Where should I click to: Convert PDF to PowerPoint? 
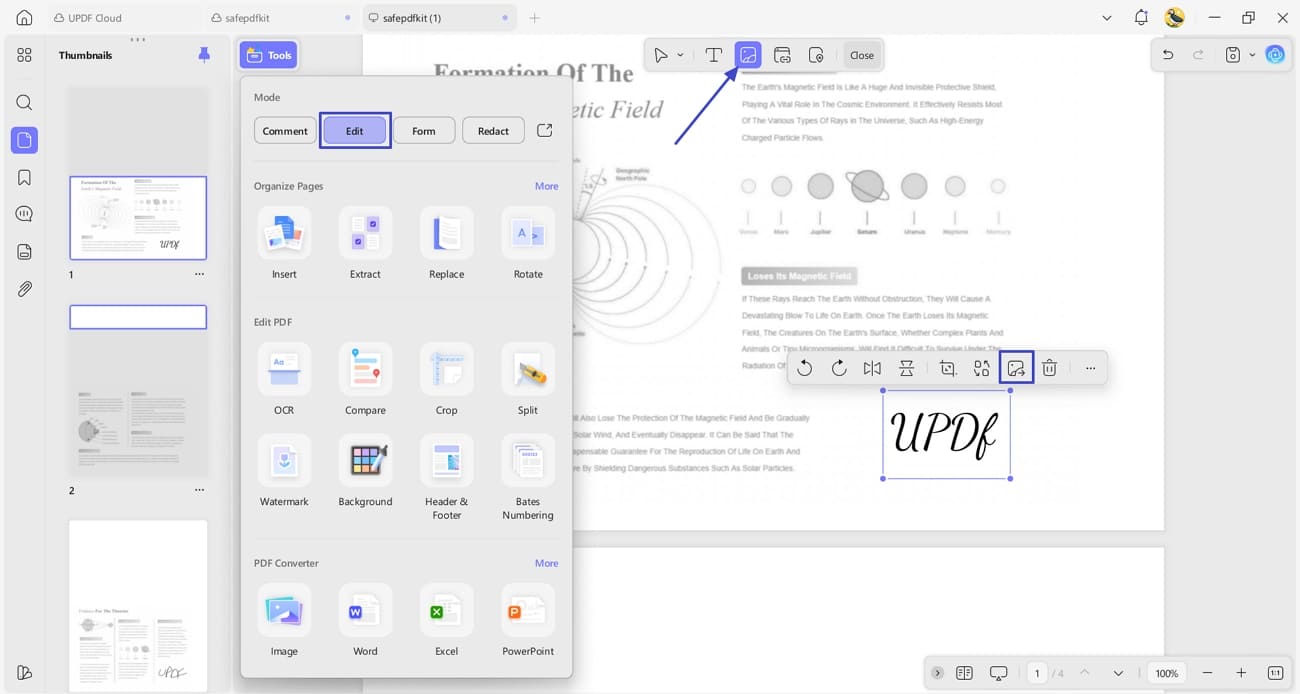(x=528, y=620)
